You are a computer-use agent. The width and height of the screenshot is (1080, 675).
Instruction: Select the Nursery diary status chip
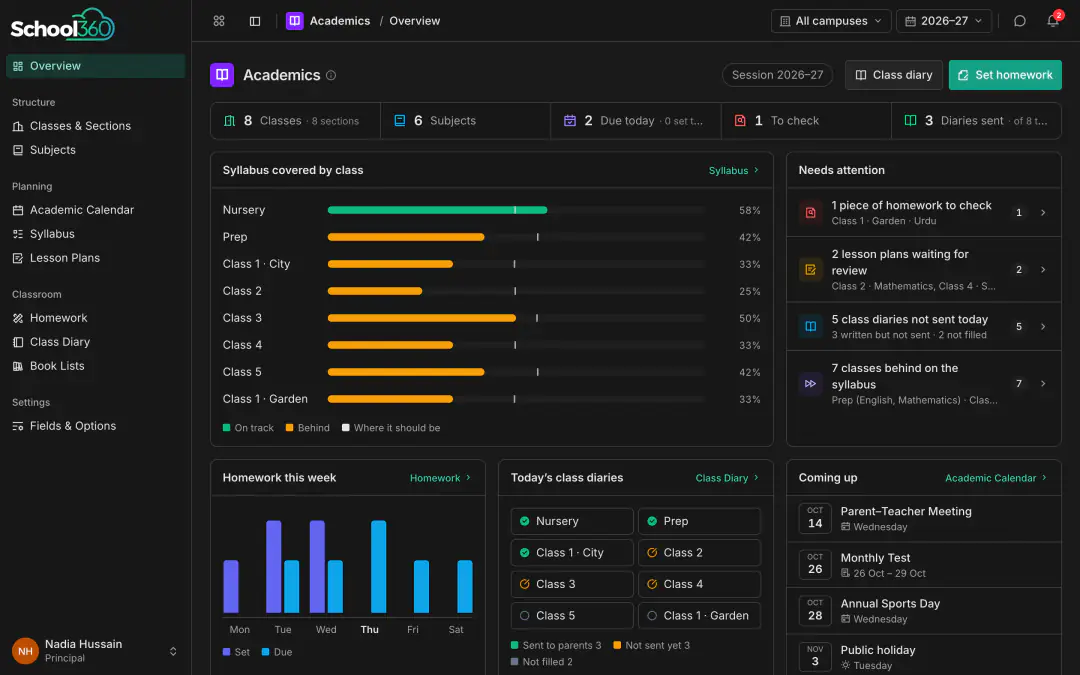point(572,521)
